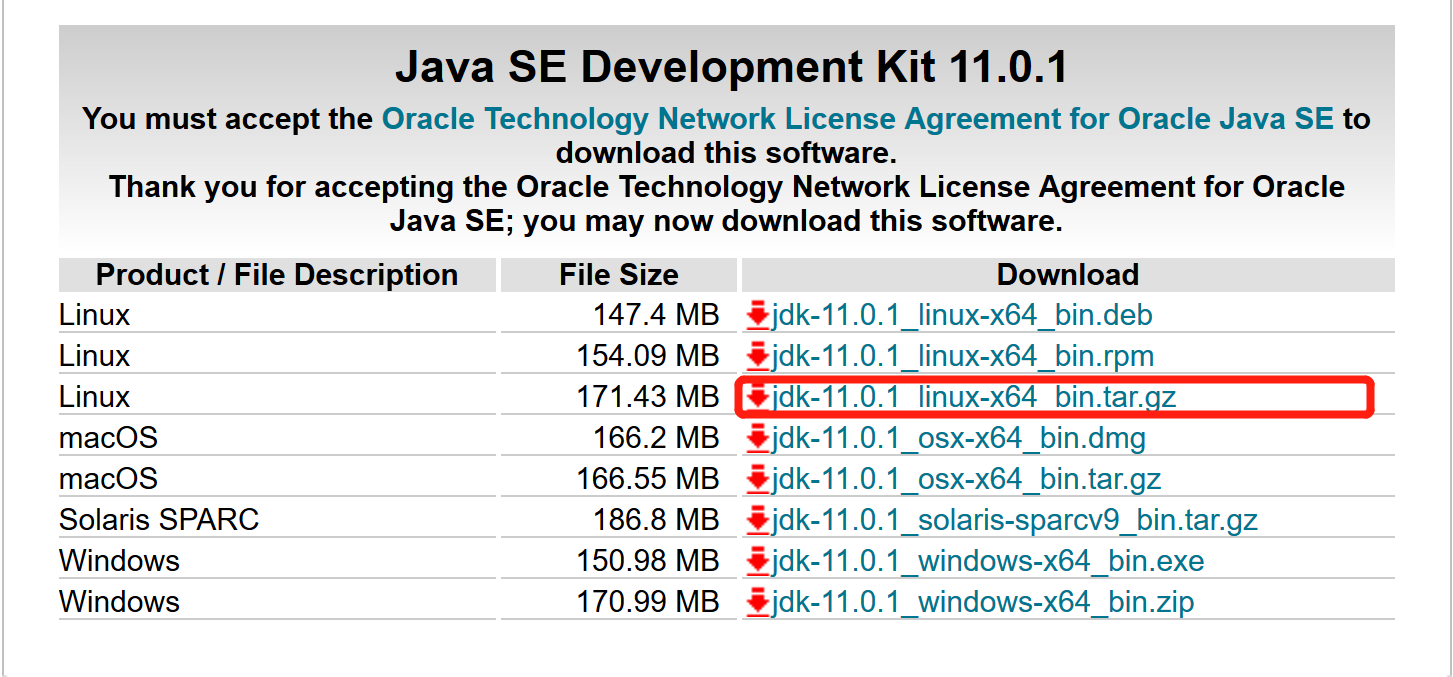
Task: Select the 171.43 MB file size cell
Action: click(x=619, y=398)
